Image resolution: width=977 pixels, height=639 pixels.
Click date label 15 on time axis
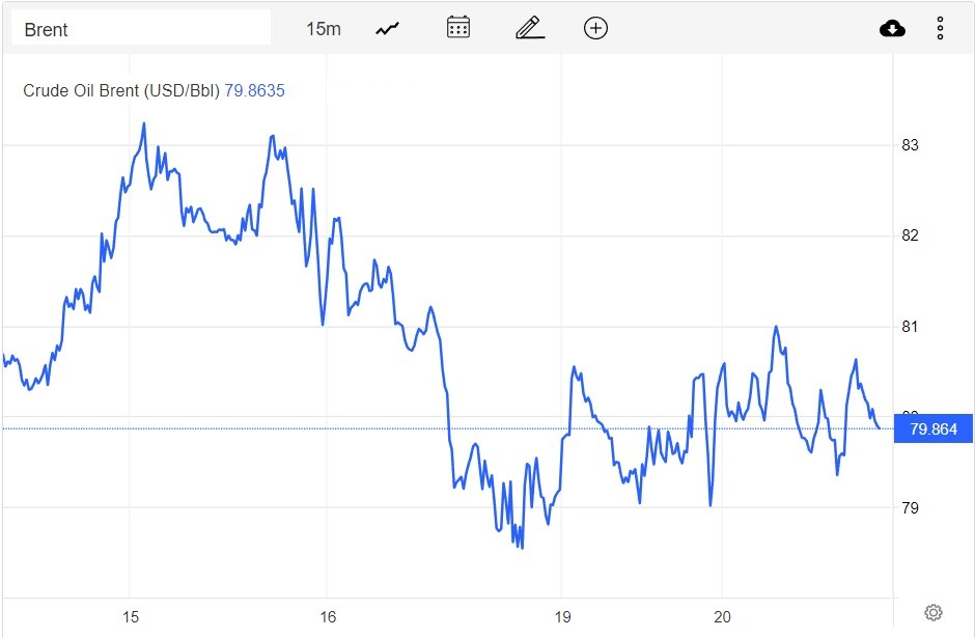[x=131, y=617]
